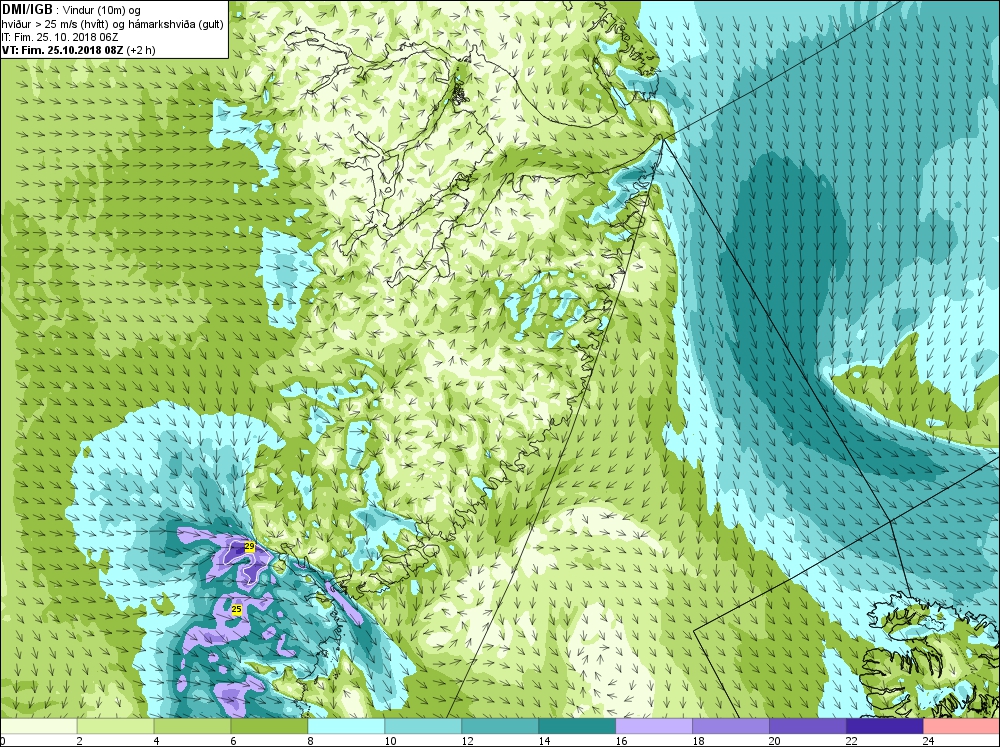
Task: Click the legend value 18
Action: point(698,741)
